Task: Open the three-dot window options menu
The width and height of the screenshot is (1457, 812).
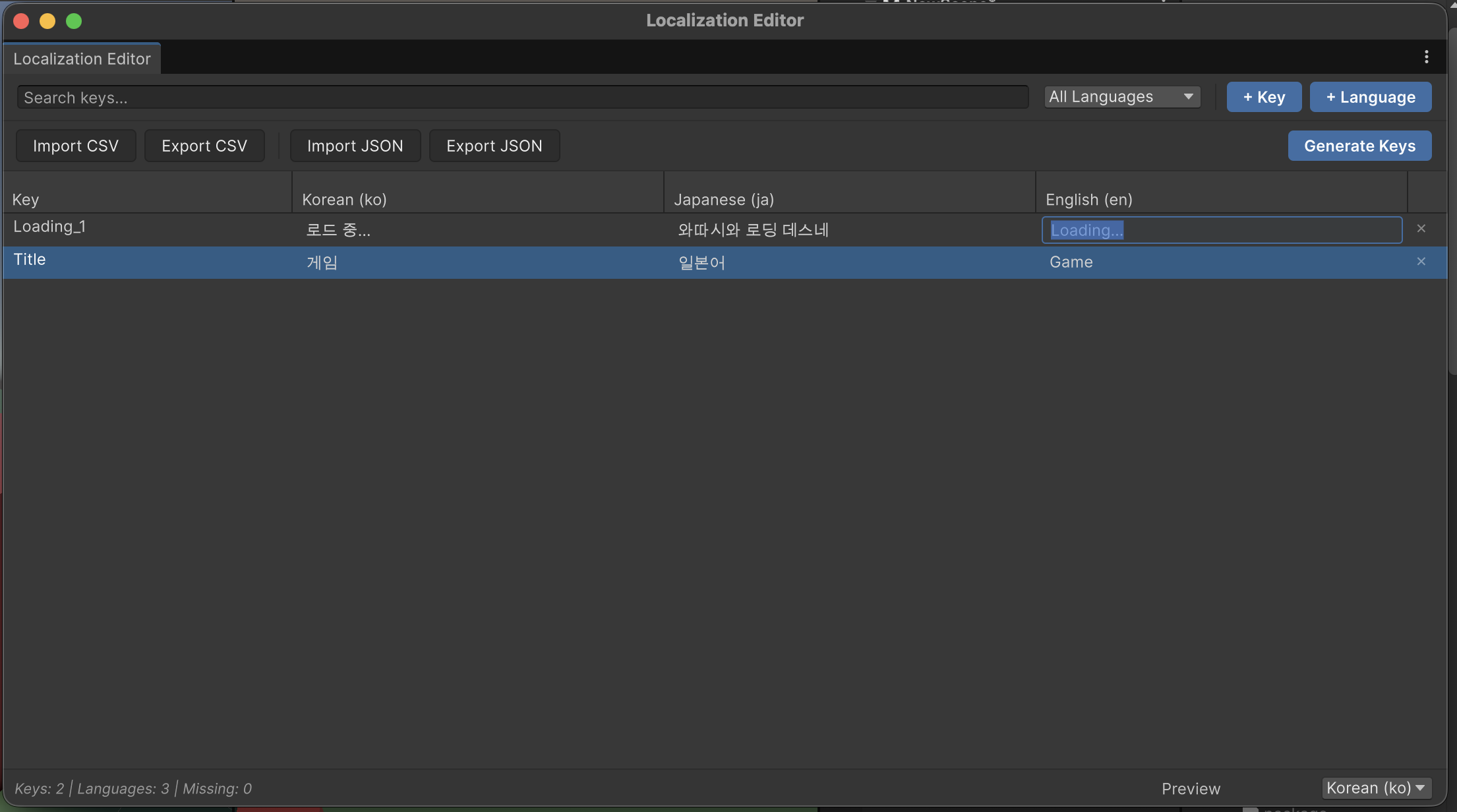Action: tap(1426, 57)
